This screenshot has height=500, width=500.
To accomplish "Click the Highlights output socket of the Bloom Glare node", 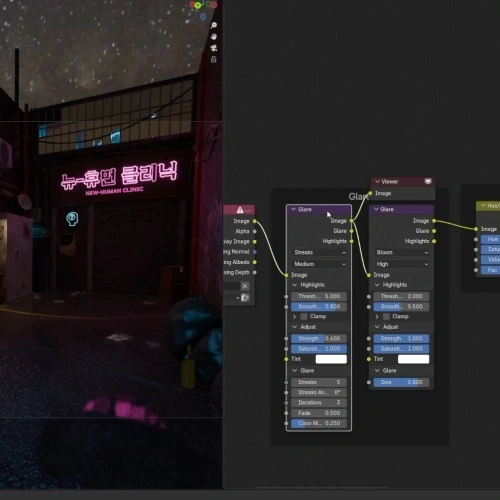I will point(434,241).
